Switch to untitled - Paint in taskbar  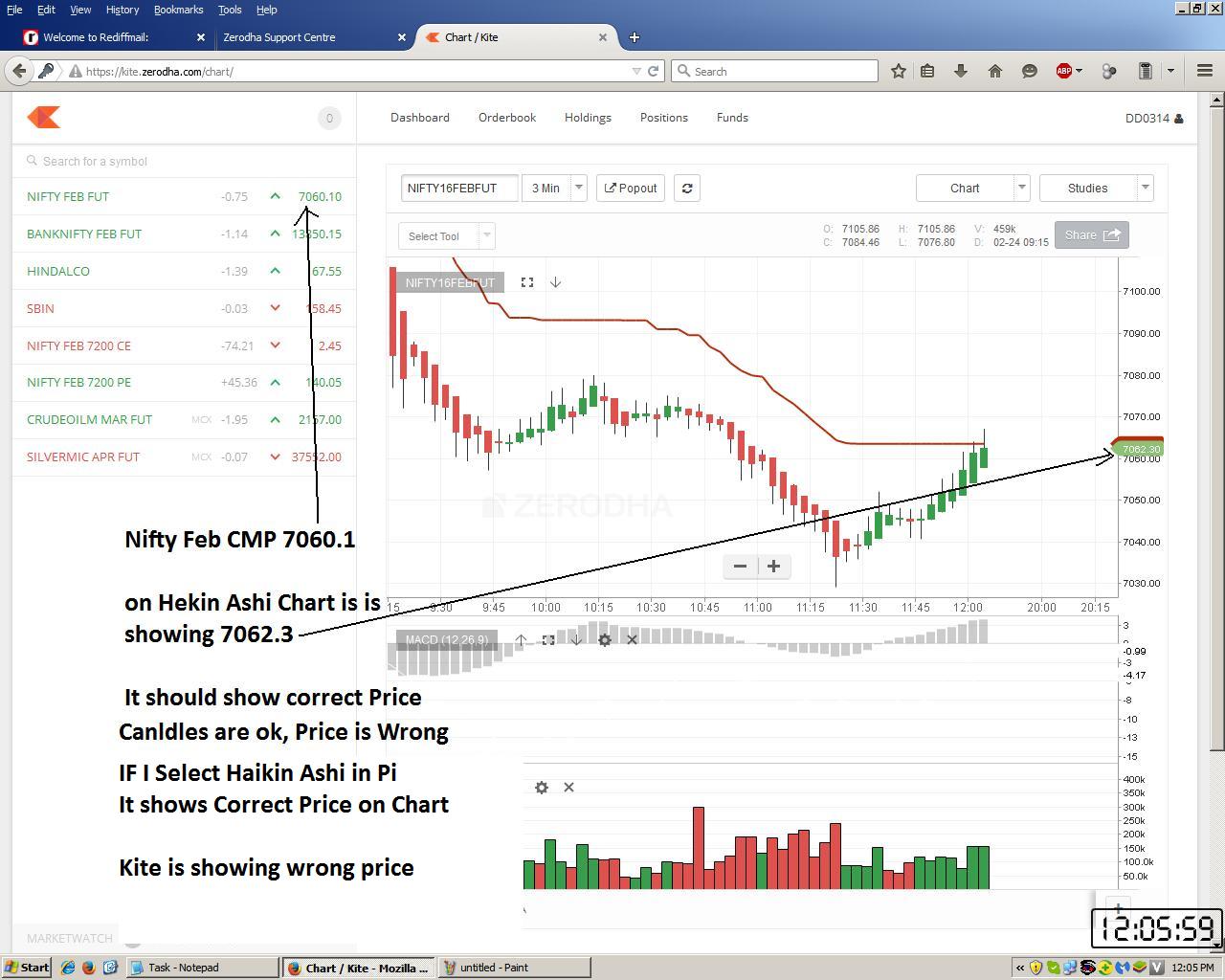click(515, 968)
